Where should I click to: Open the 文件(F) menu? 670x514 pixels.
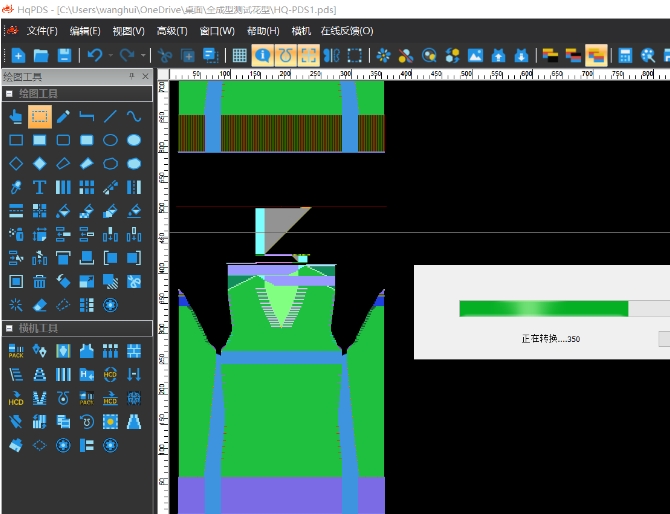tap(41, 31)
